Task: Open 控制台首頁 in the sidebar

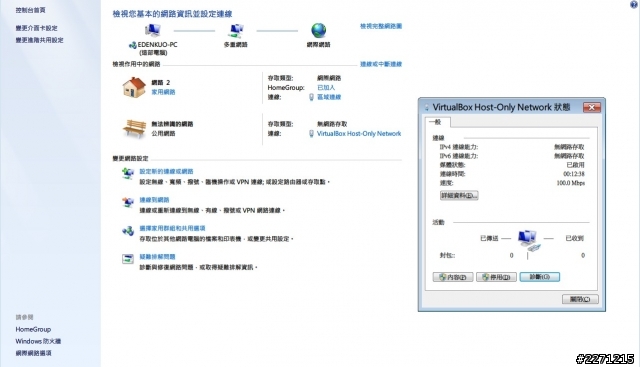Action: pyautogui.click(x=30, y=10)
